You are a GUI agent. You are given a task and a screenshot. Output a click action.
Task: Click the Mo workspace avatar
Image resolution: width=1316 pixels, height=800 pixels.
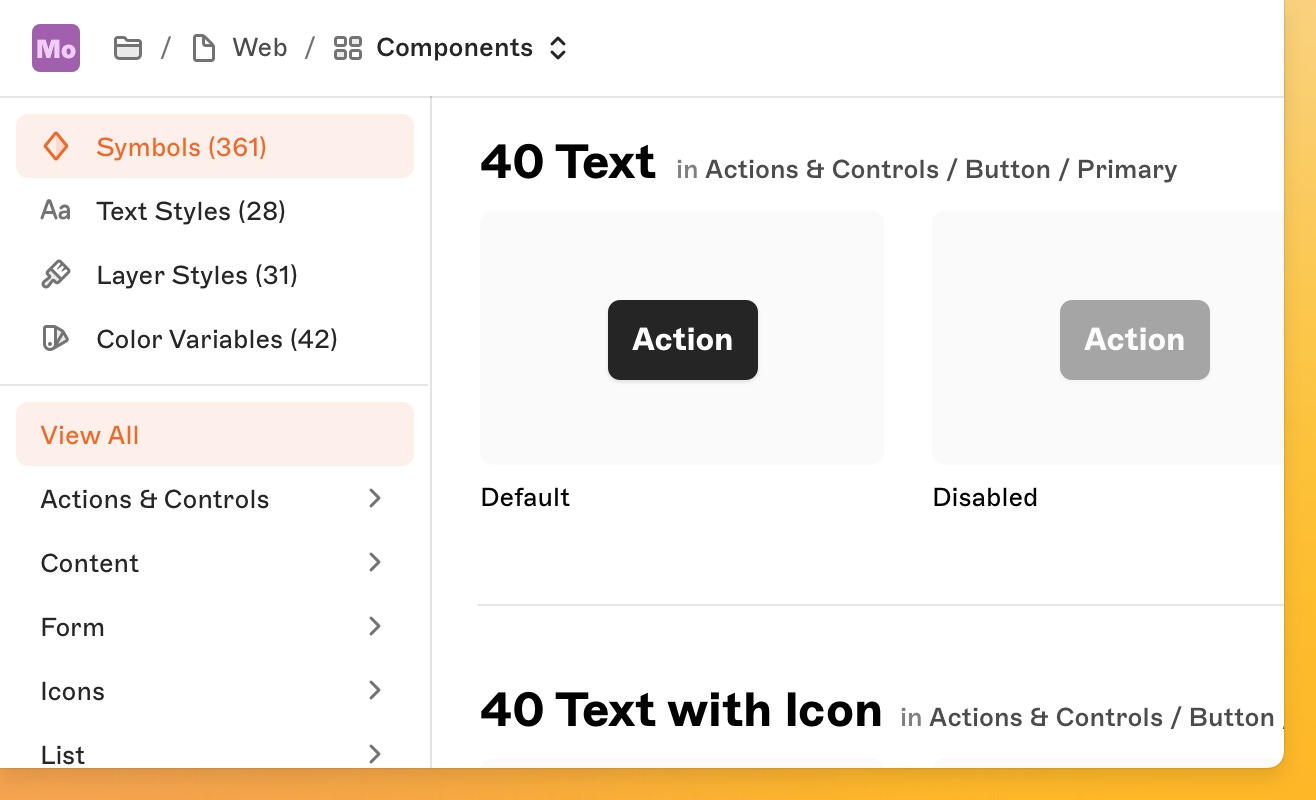click(x=55, y=47)
